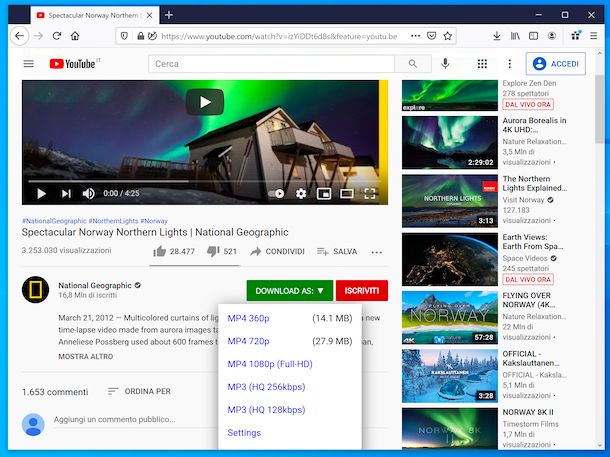This screenshot has height=457, width=610.
Task: Open the Firefox library icon
Action: [515, 36]
